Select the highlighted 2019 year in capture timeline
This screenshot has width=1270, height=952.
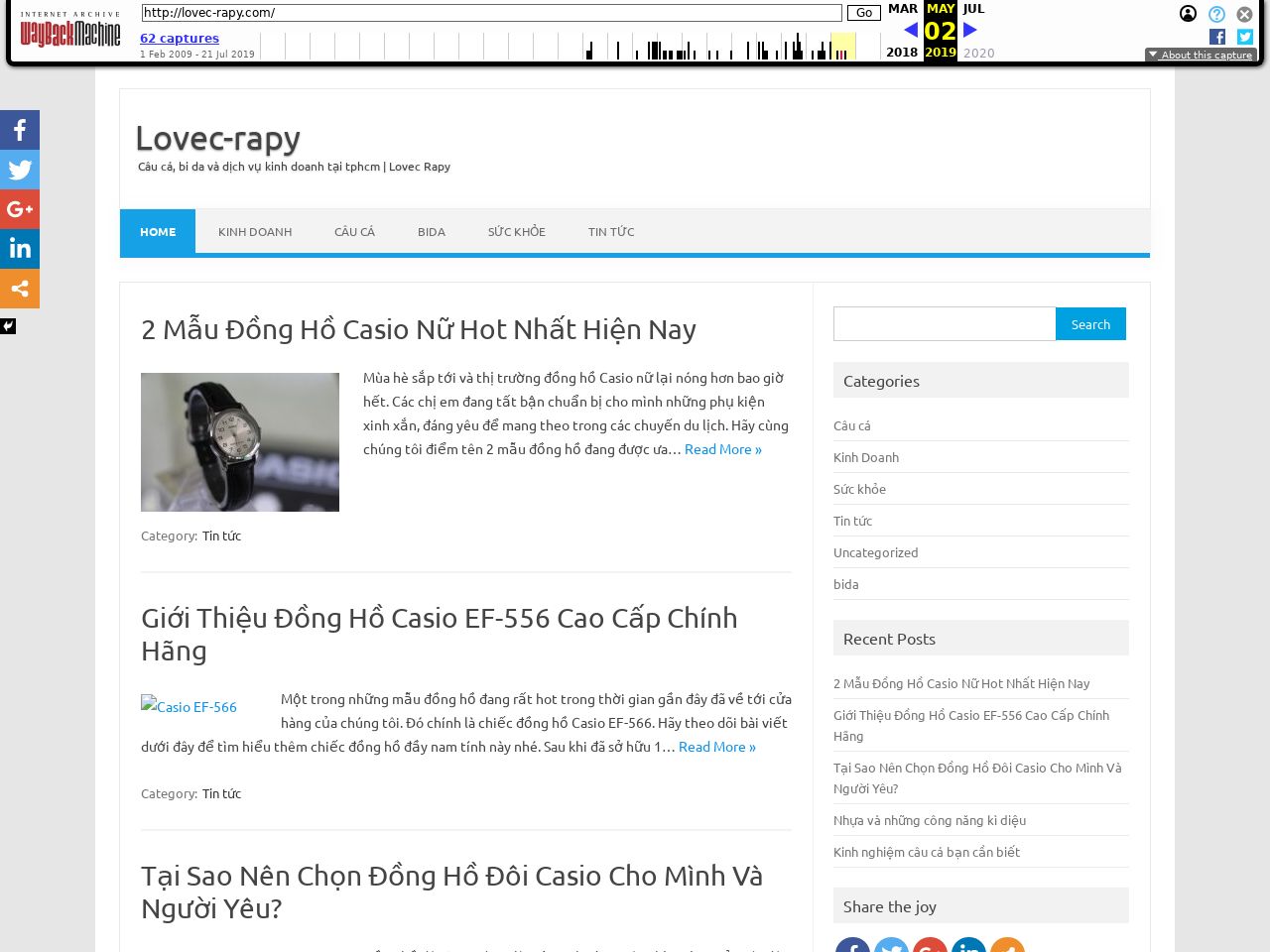940,53
